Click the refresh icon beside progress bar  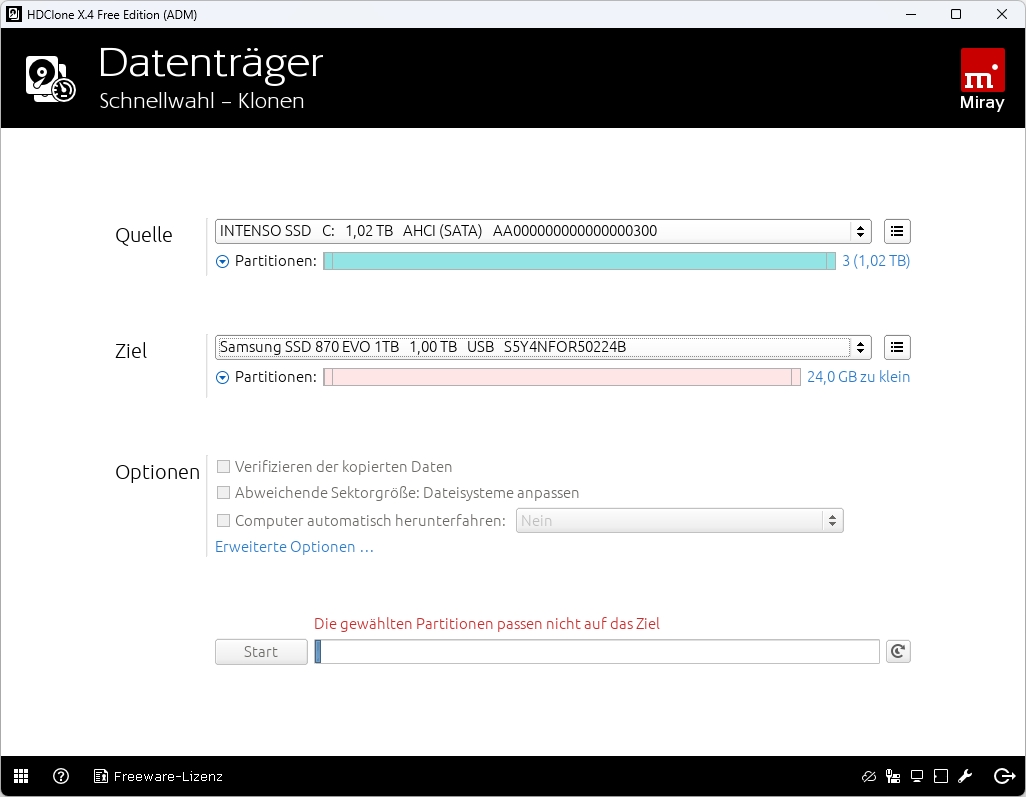pyautogui.click(x=898, y=651)
